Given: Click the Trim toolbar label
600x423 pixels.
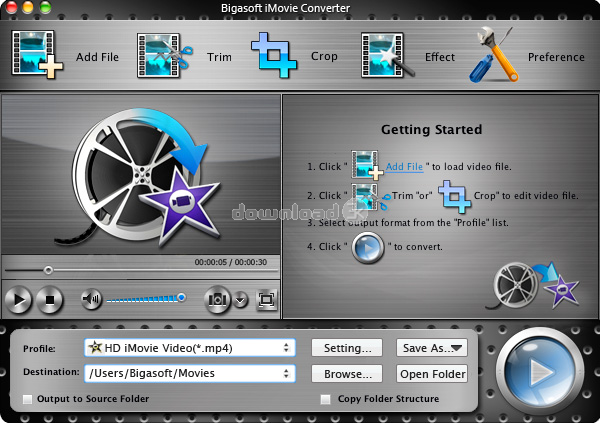Looking at the screenshot, I should [x=219, y=57].
